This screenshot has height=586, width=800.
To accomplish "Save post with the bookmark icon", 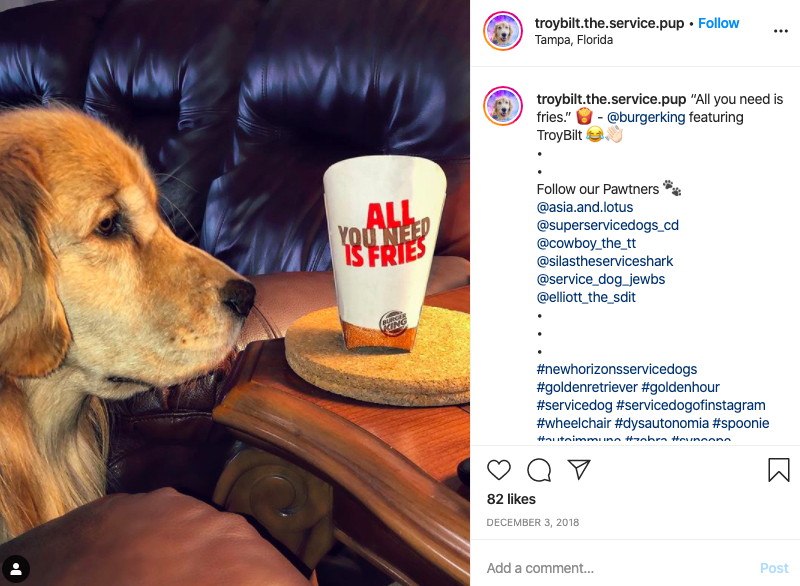I will click(x=779, y=470).
